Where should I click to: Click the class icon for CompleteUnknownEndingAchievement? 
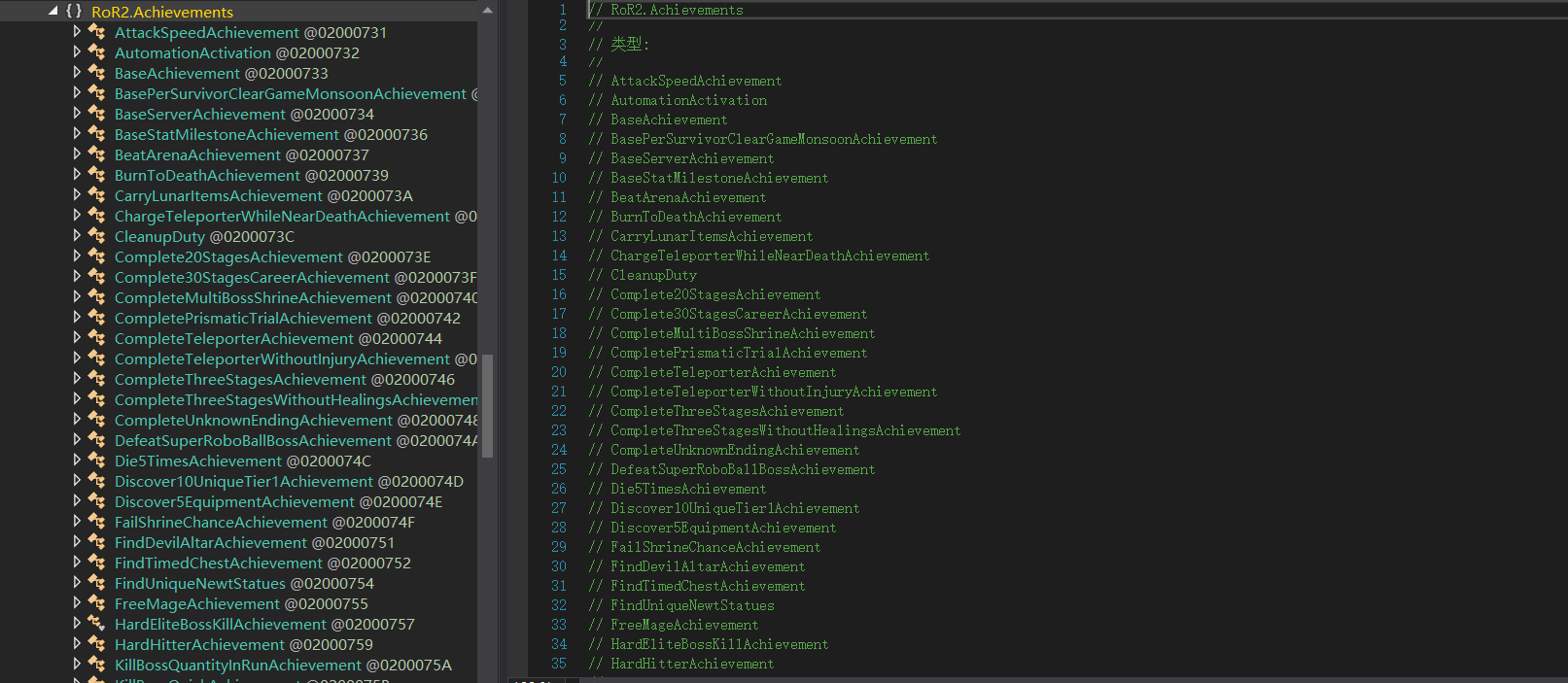click(96, 420)
